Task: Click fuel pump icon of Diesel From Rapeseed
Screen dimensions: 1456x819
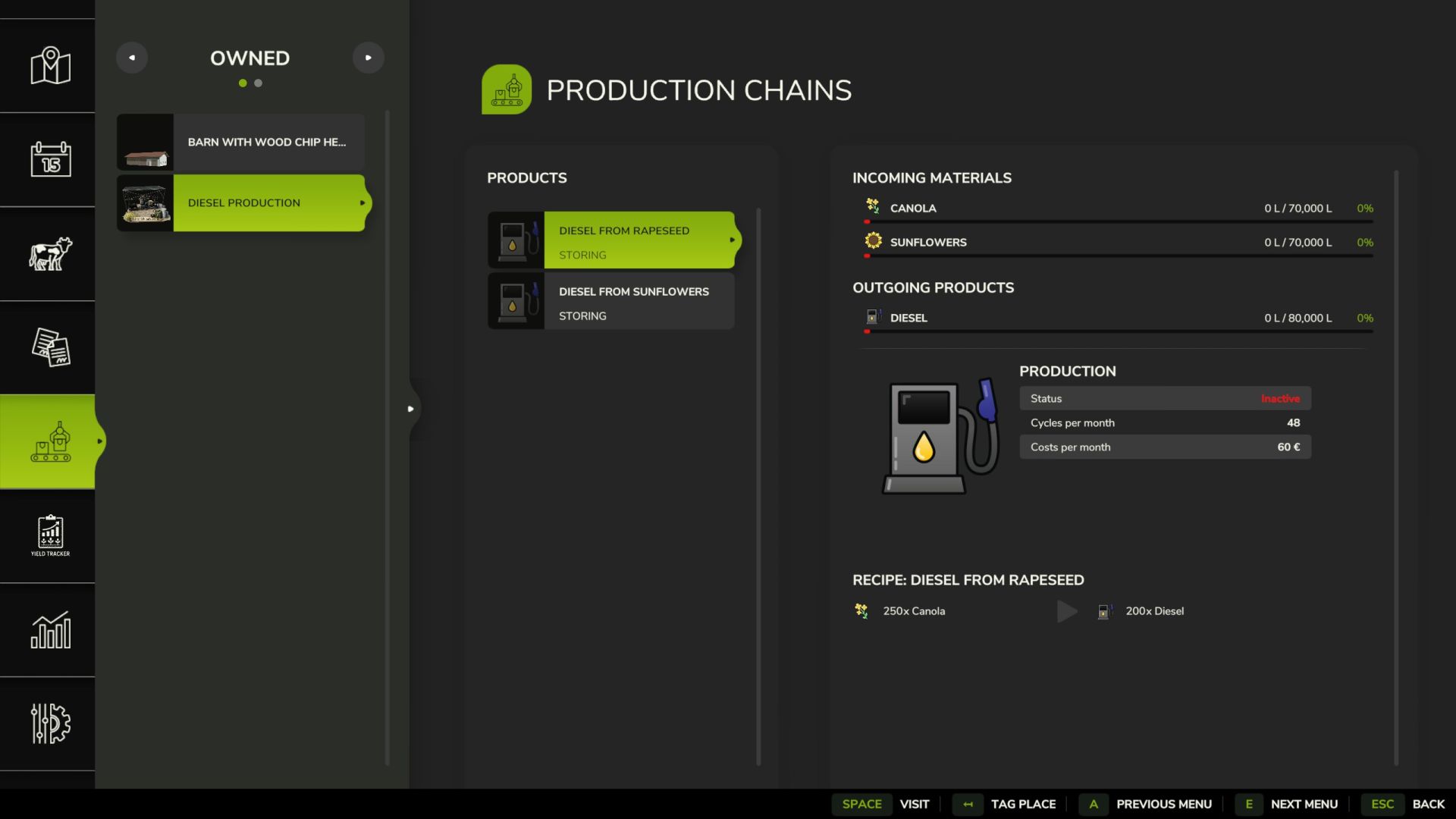Action: pyautogui.click(x=516, y=240)
